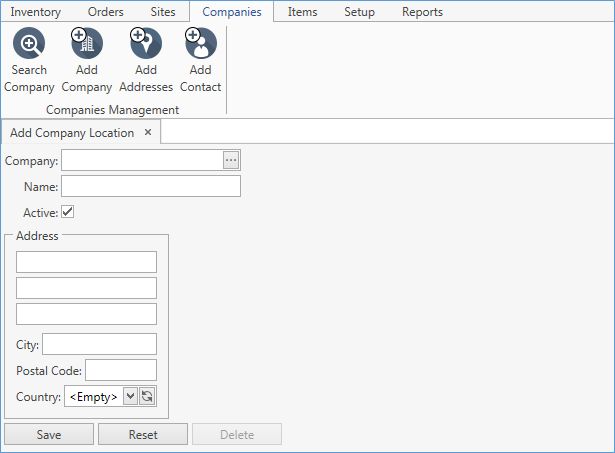
Task: Close the Add Company Location tab
Action: click(148, 132)
